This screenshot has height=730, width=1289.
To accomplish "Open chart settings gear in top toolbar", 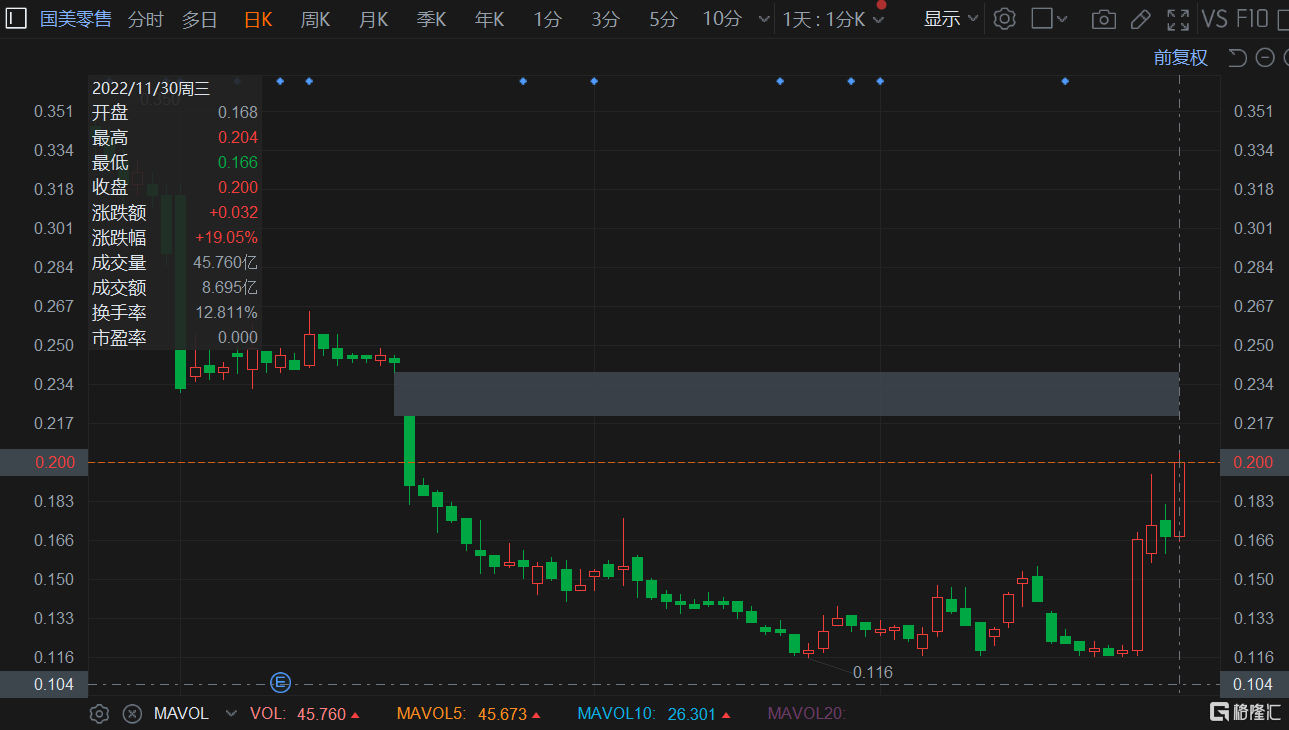I will coord(1005,19).
